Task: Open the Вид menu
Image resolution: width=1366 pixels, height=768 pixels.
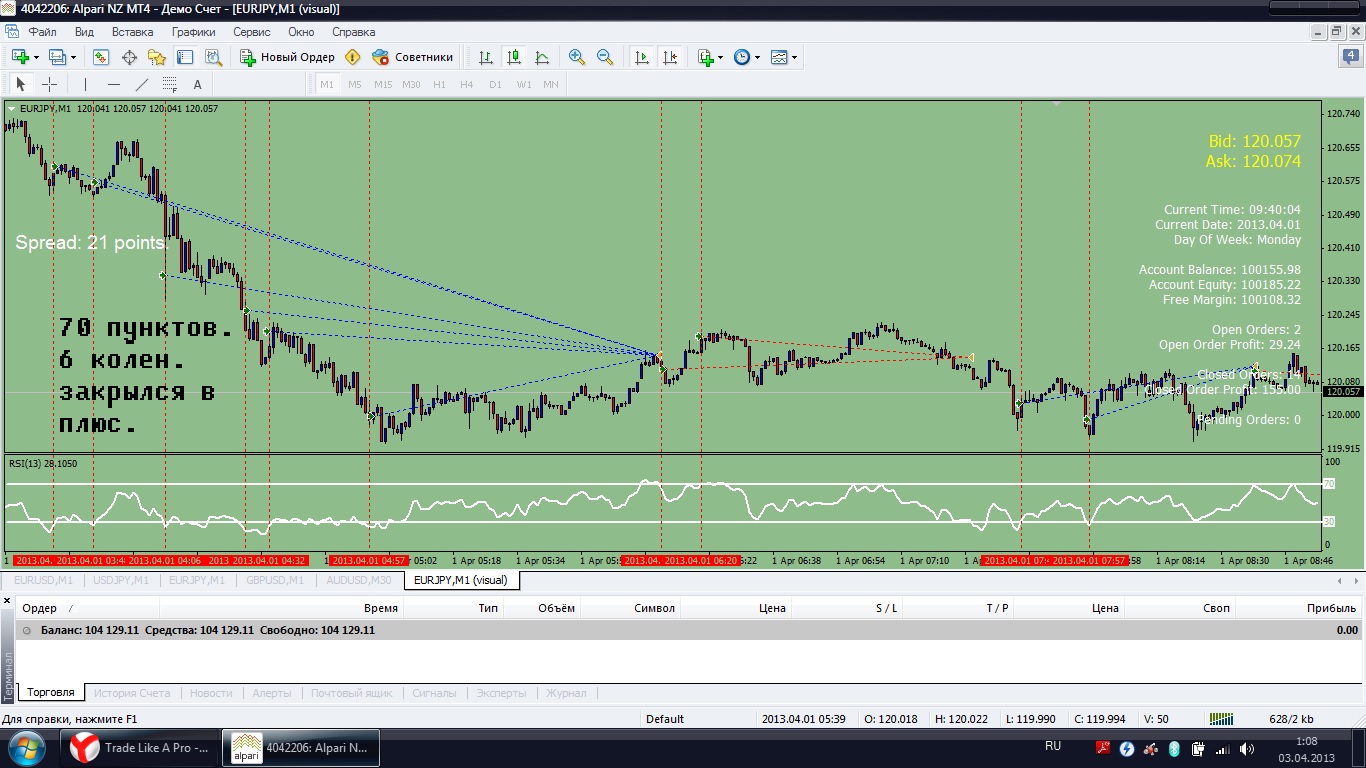Action: (x=84, y=32)
